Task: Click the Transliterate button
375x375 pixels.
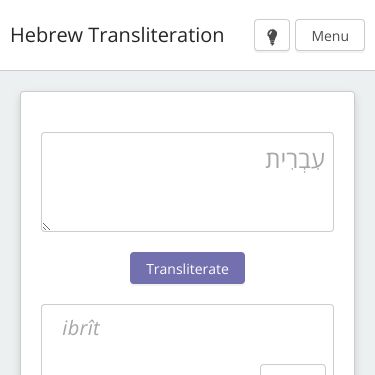Action: pyautogui.click(x=187, y=268)
